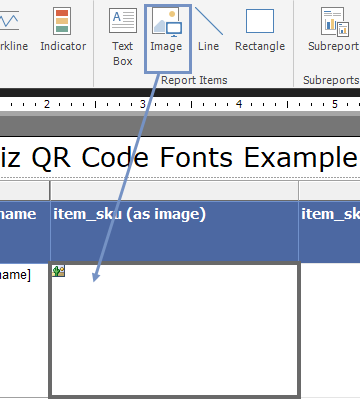Image resolution: width=360 pixels, height=411 pixels.
Task: Select the QR Code Fonts Example title
Action: click(180, 157)
